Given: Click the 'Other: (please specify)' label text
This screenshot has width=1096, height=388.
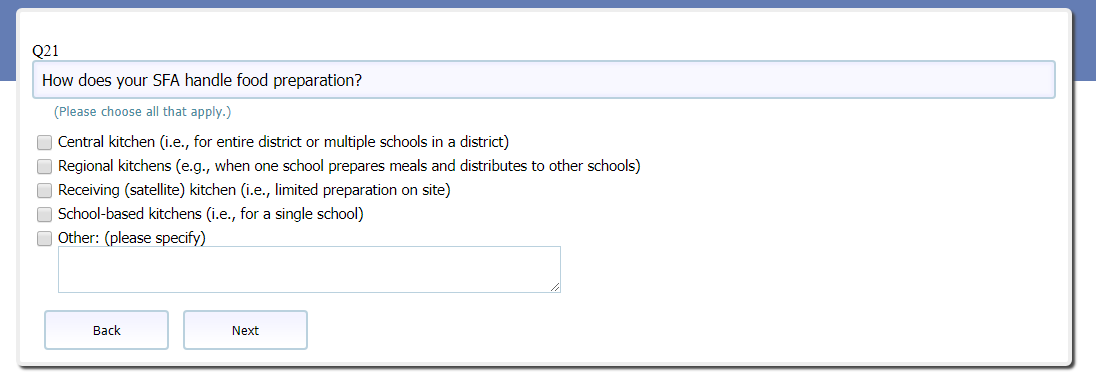Looking at the screenshot, I should (x=131, y=238).
